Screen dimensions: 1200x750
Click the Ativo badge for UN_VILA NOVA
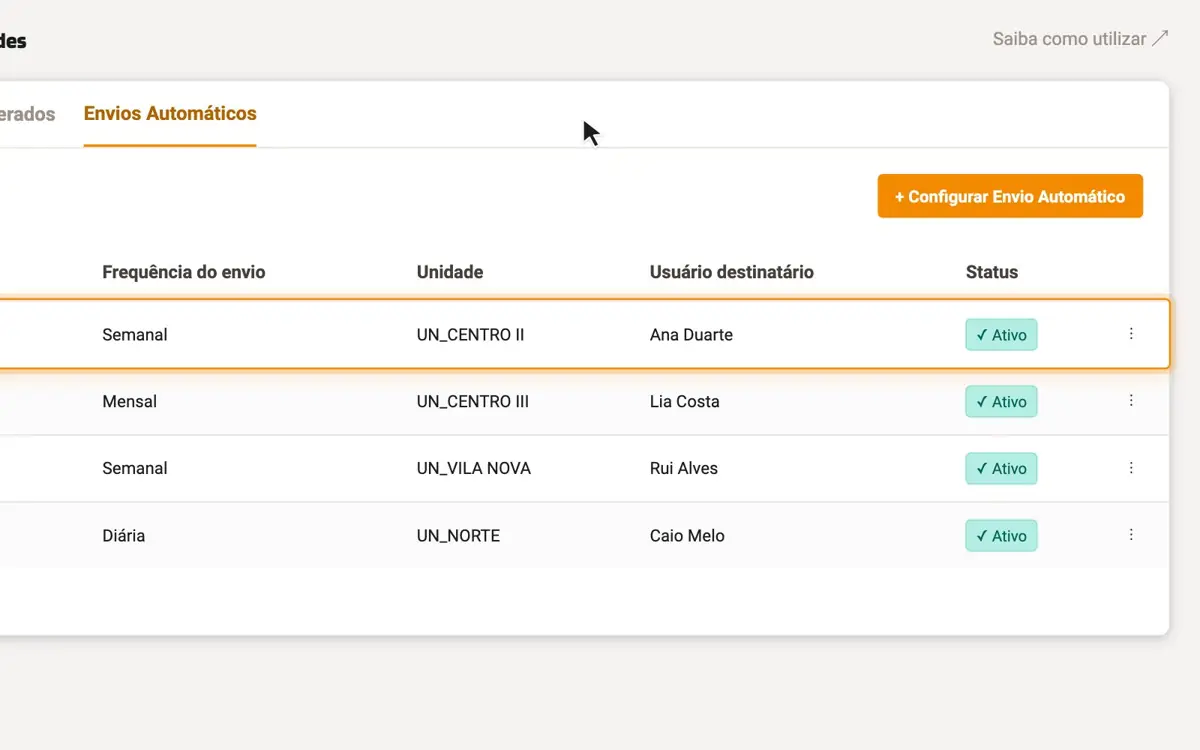[x=1001, y=468]
